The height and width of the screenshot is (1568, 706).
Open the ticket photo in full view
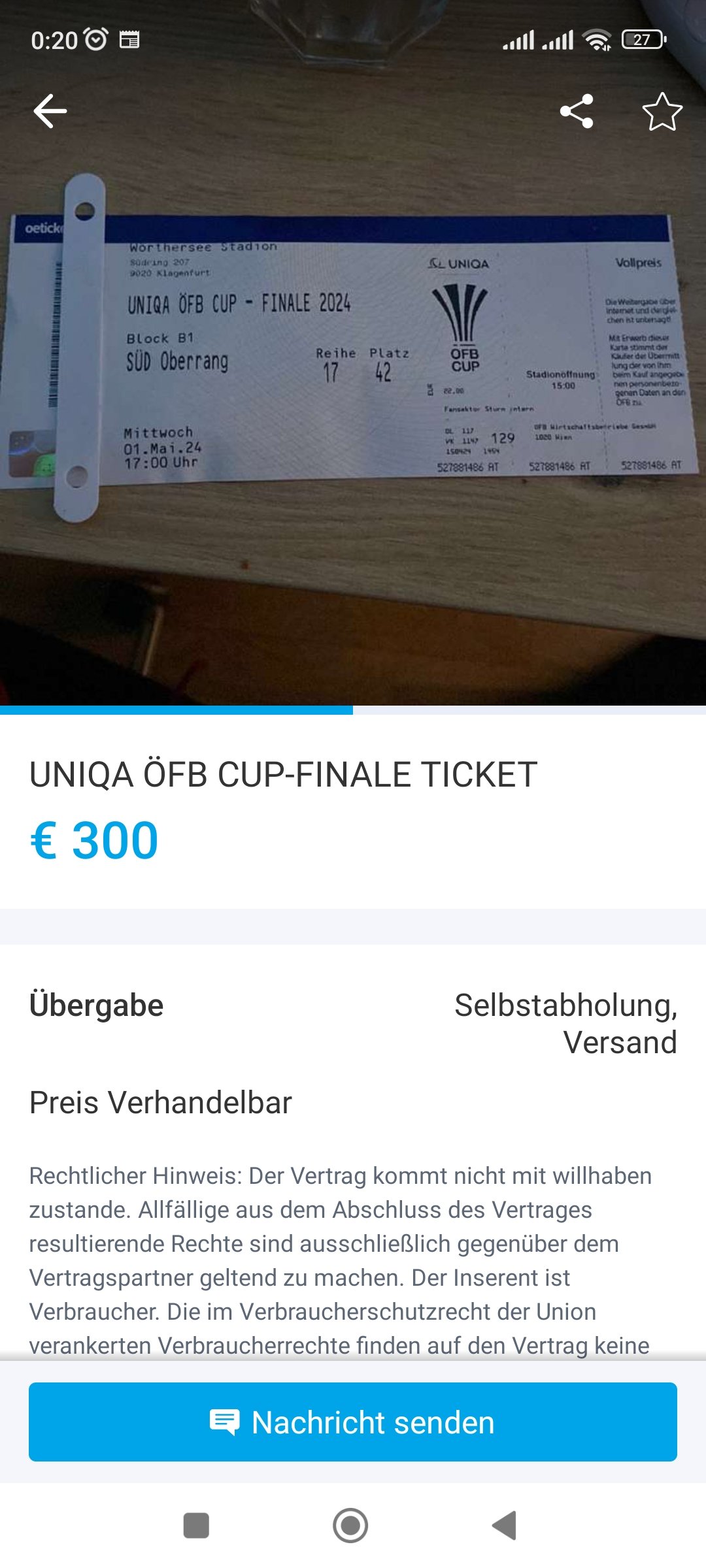tap(353, 353)
